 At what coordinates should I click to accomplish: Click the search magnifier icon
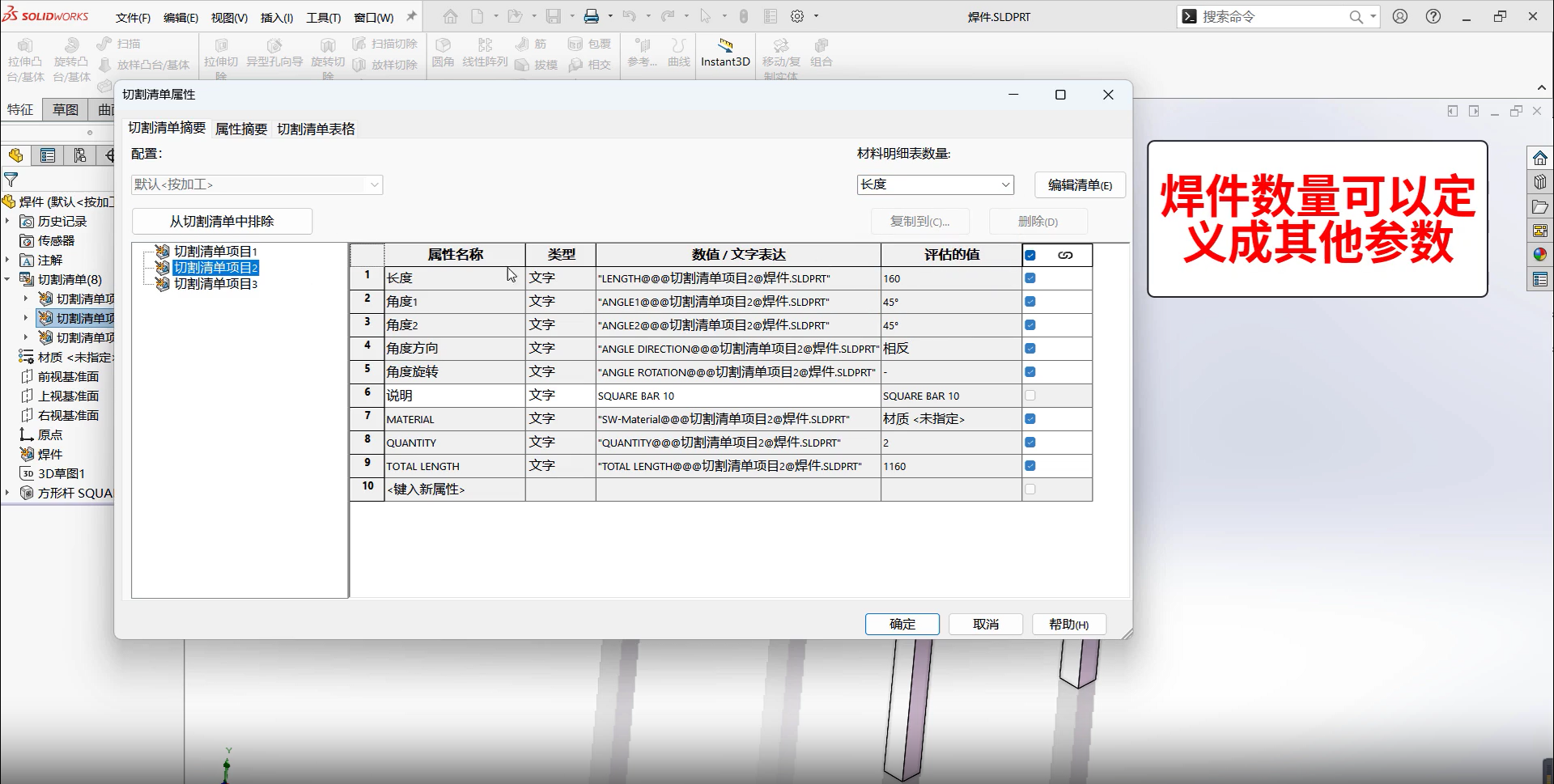(x=1357, y=17)
